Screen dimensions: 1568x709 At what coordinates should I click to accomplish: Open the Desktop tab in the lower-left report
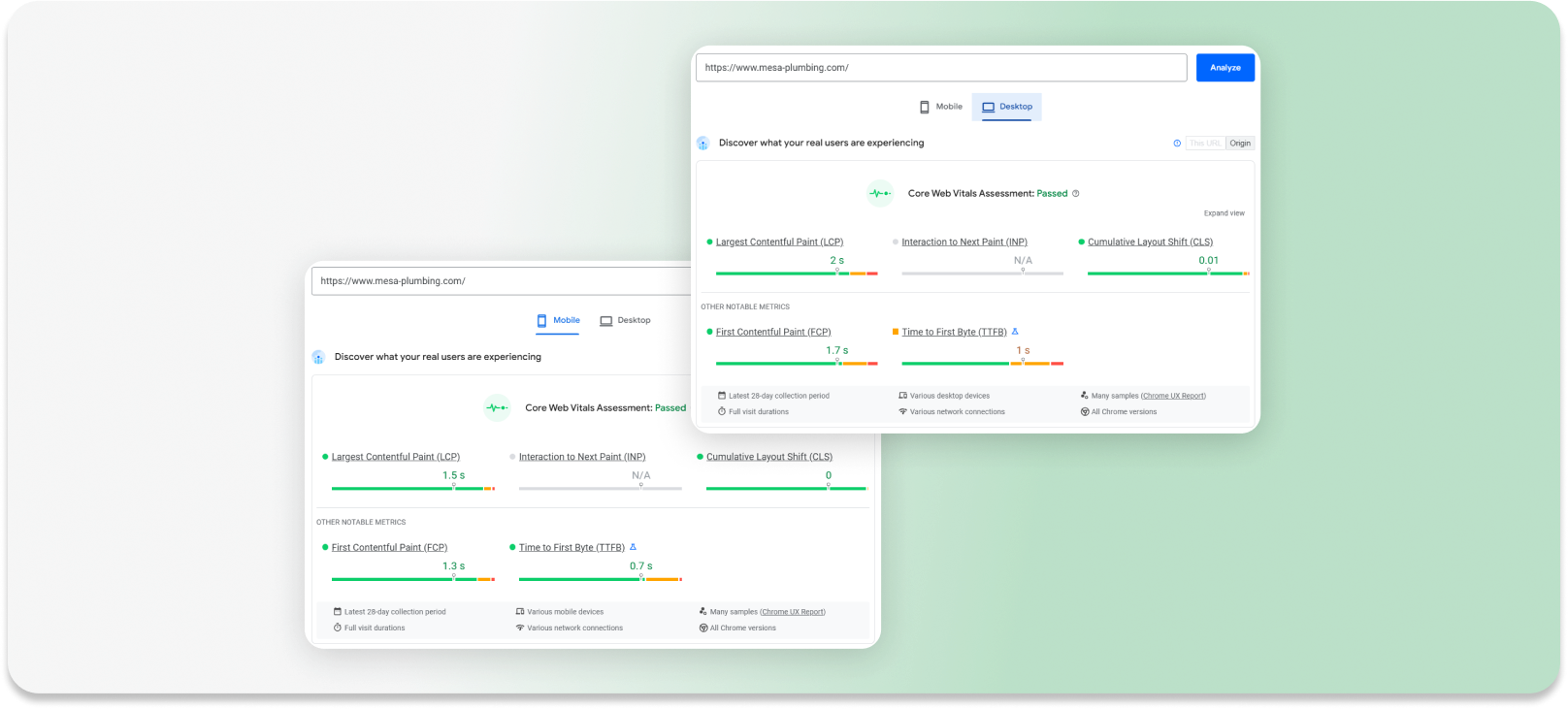point(625,320)
